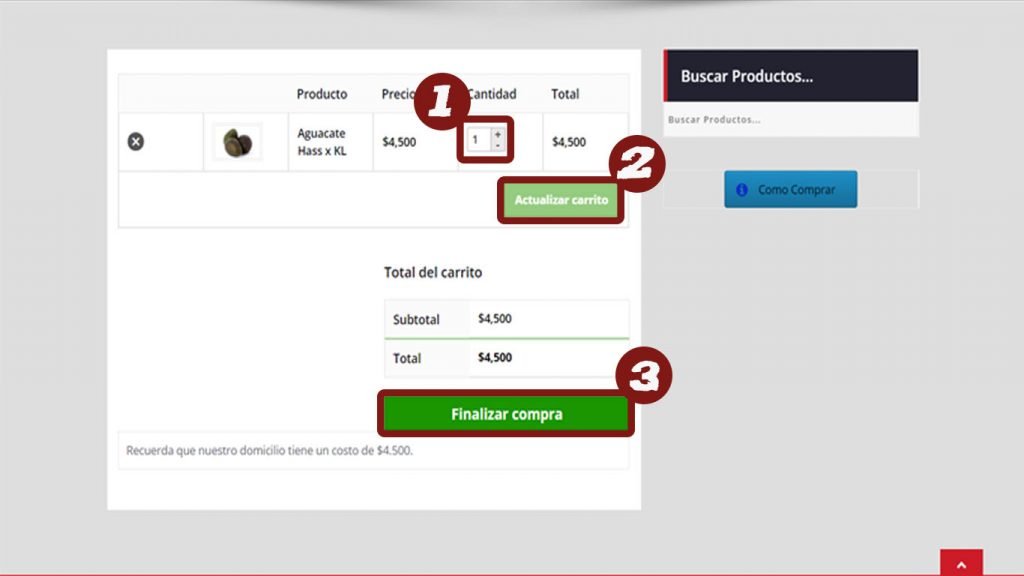Click the Actualizar carrito button
Screen dimensions: 1024x576
[x=561, y=200]
